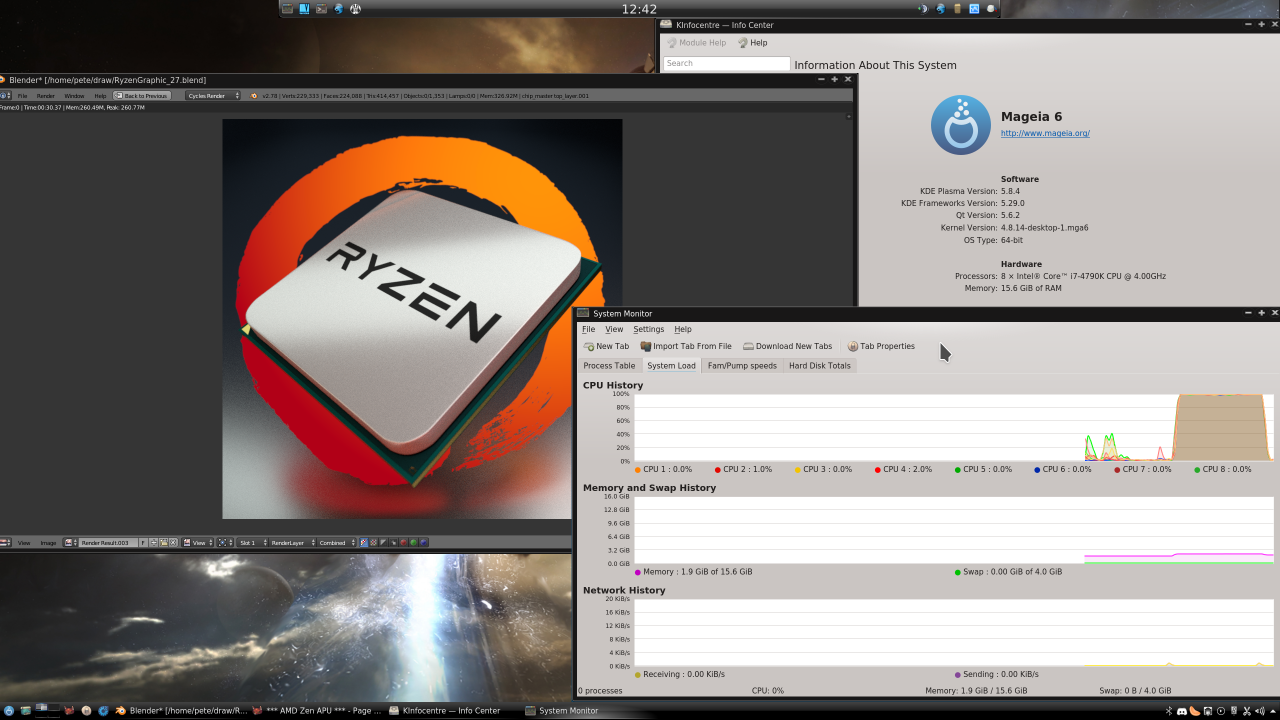
Task: Click the Bluetooth tray icon
Action: point(1168,711)
